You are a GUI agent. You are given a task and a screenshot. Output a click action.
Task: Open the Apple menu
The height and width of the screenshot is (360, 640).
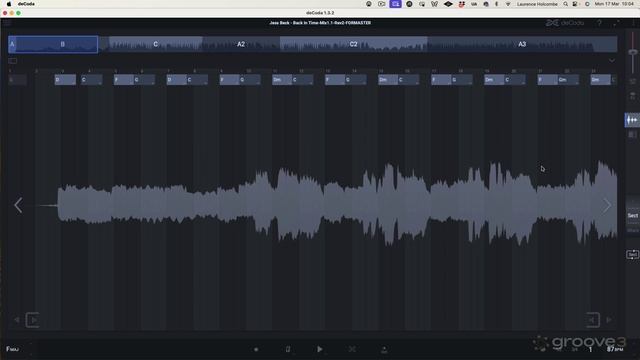pyautogui.click(x=9, y=4)
